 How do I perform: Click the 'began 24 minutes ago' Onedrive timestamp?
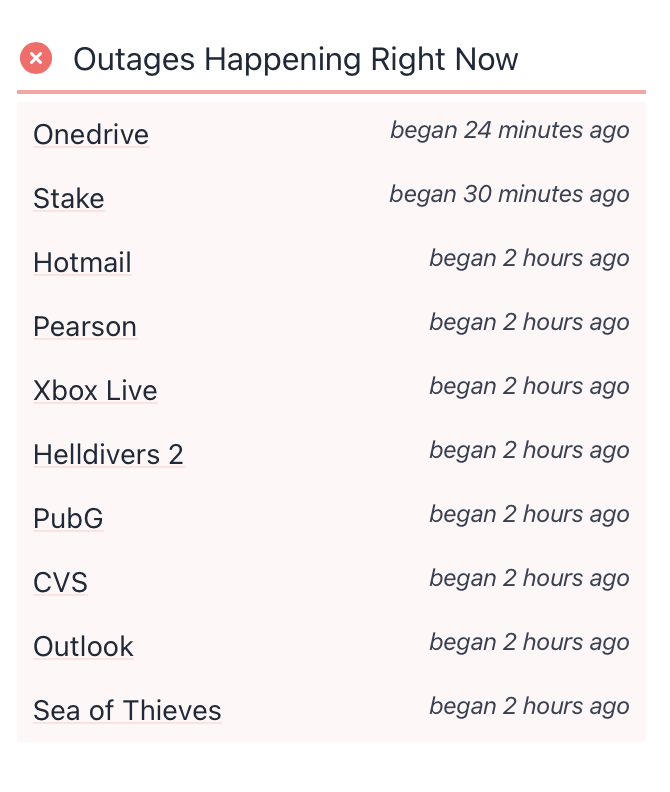click(x=509, y=130)
